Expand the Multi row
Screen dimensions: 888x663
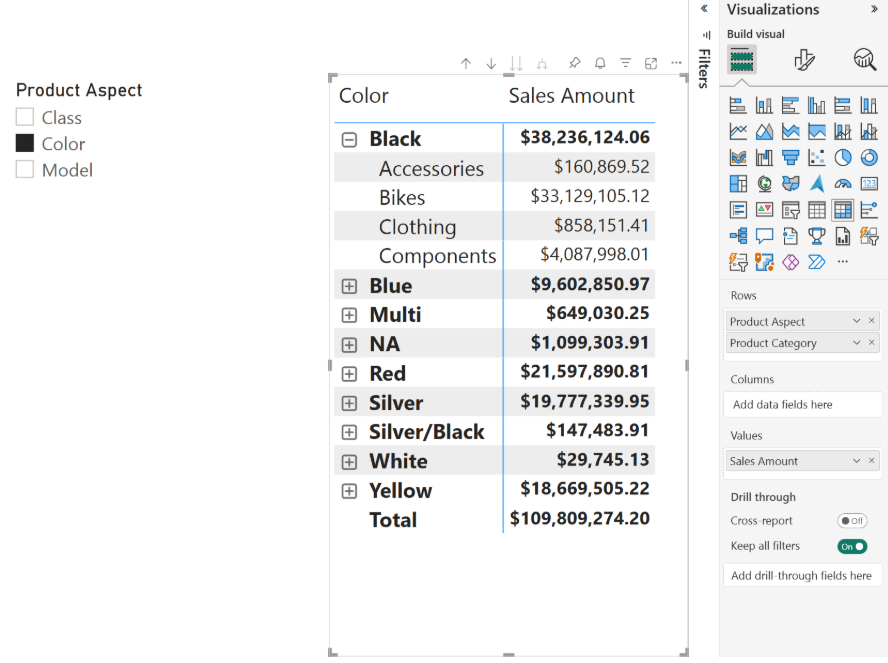click(349, 315)
